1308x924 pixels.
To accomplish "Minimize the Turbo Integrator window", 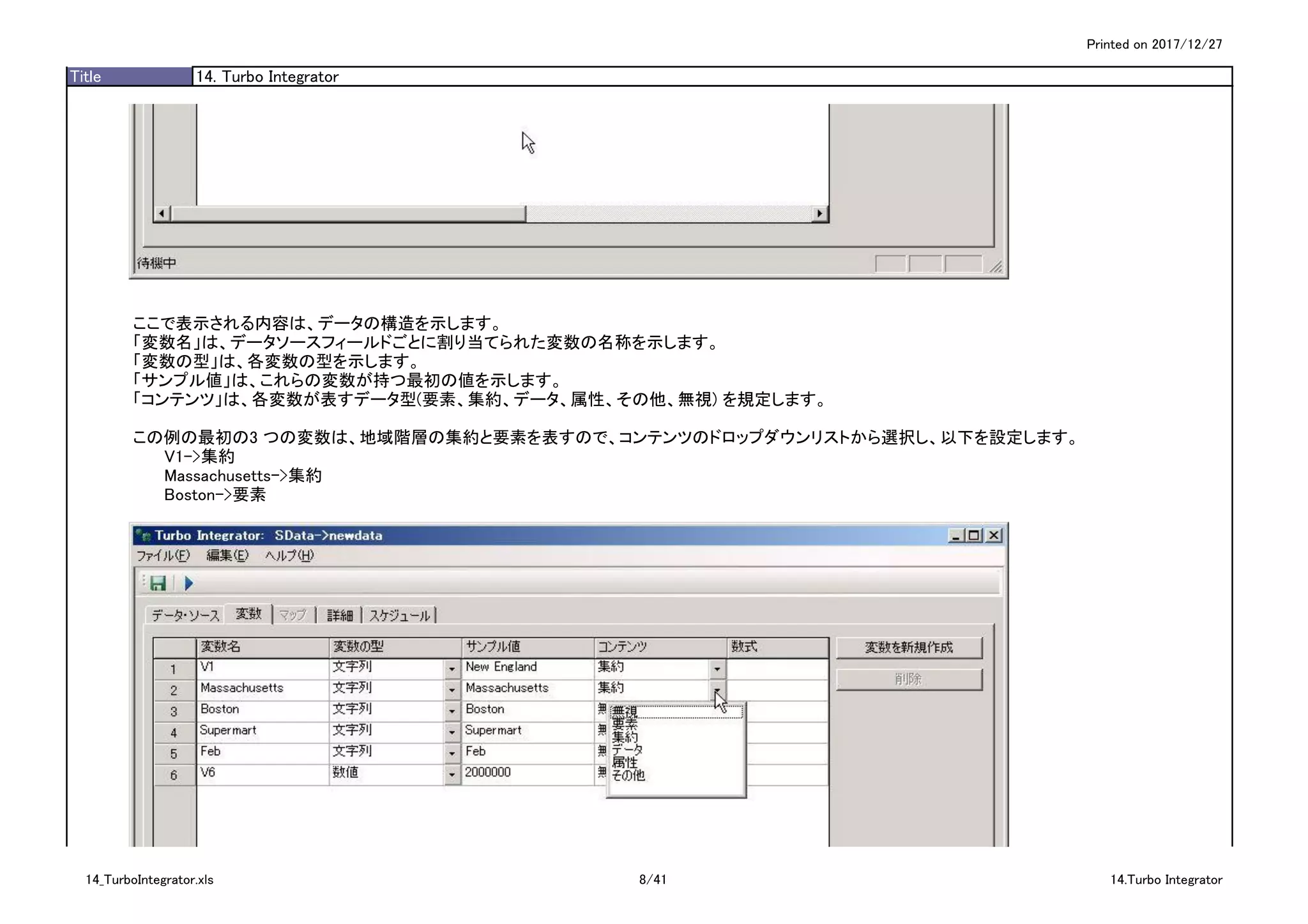I will tap(955, 536).
